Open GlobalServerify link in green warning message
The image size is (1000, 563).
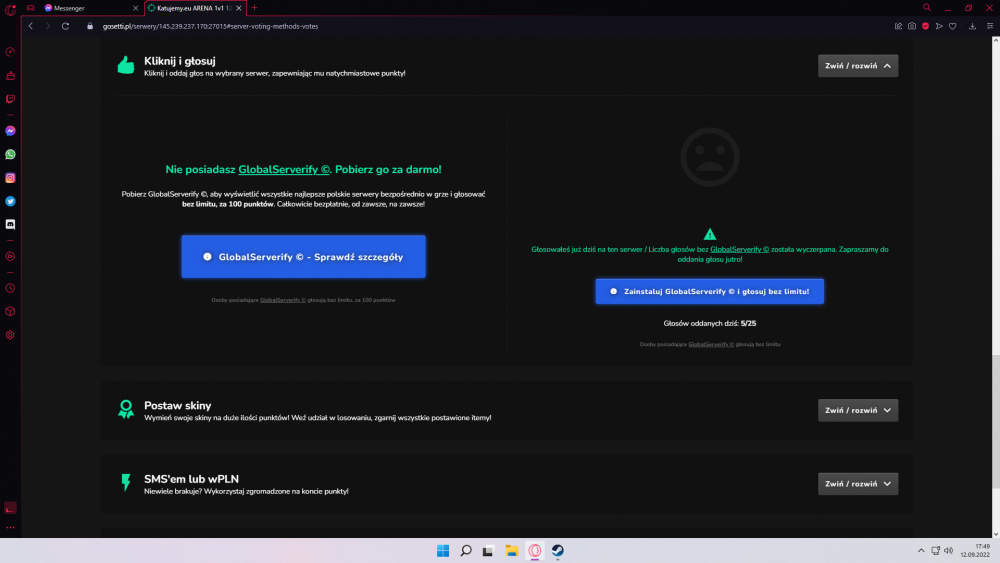pos(740,249)
